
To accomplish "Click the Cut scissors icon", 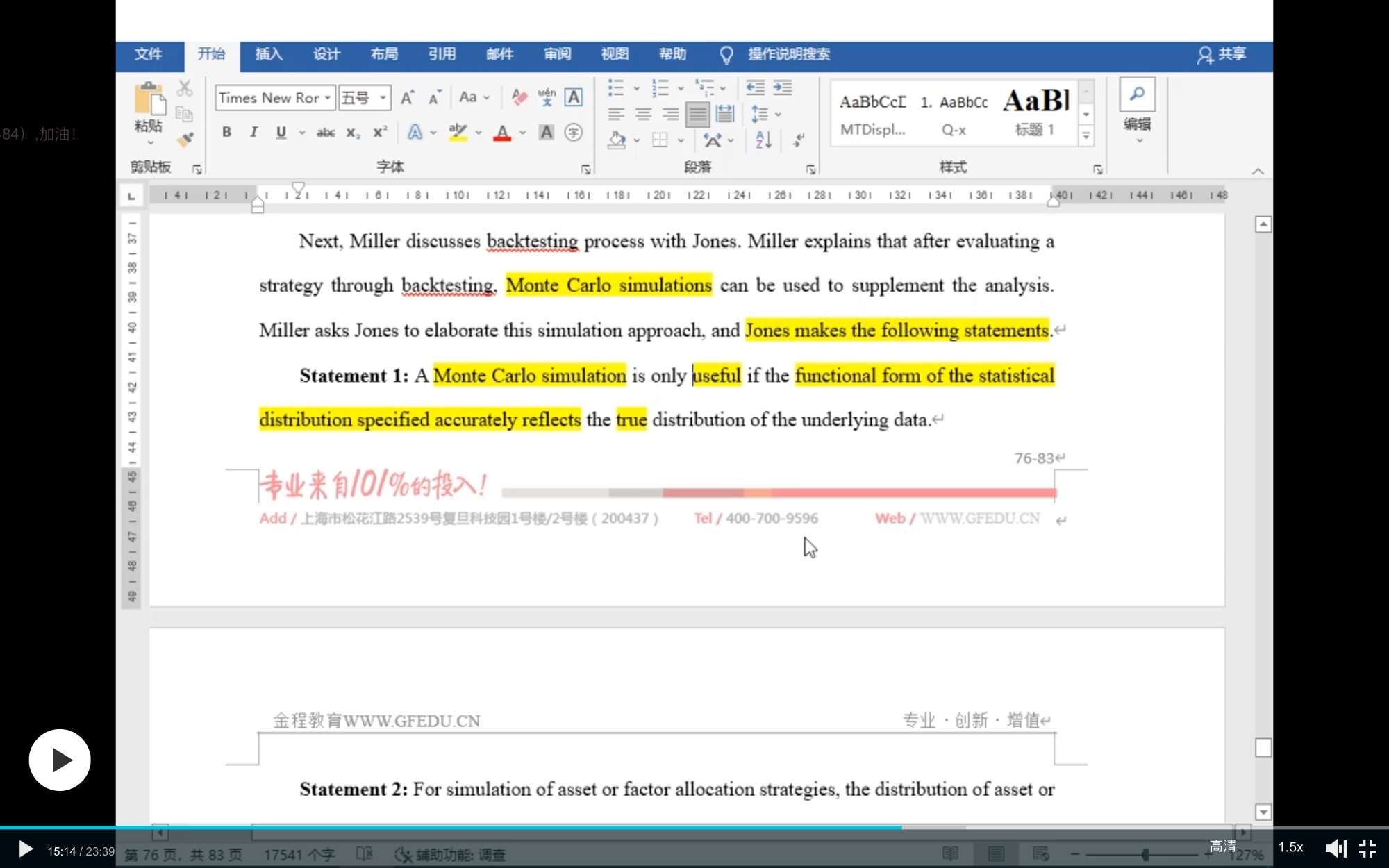I will 184,88.
